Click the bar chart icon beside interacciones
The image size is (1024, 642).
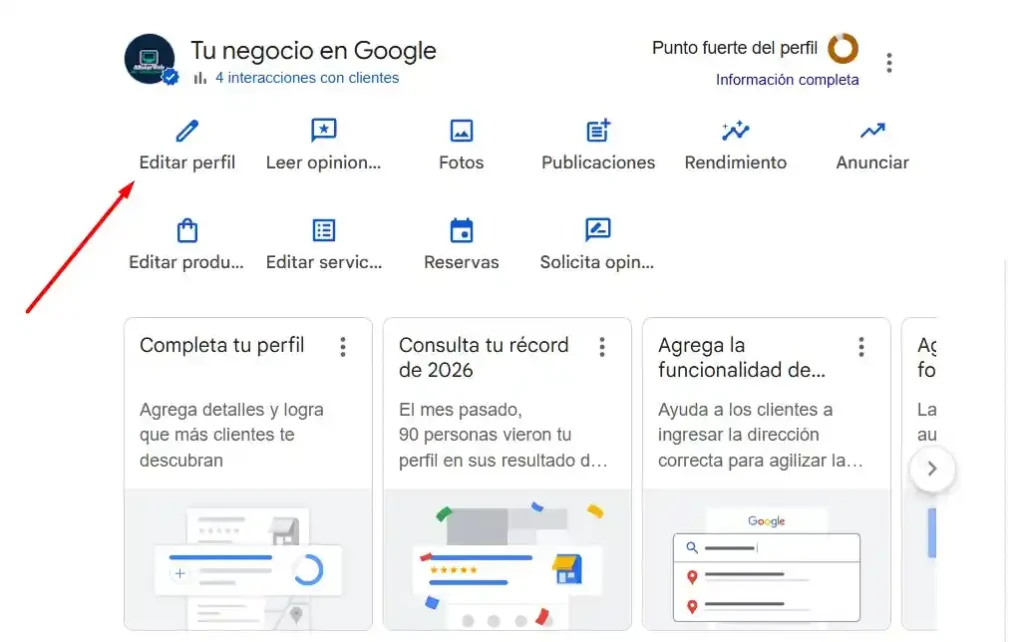(200, 78)
